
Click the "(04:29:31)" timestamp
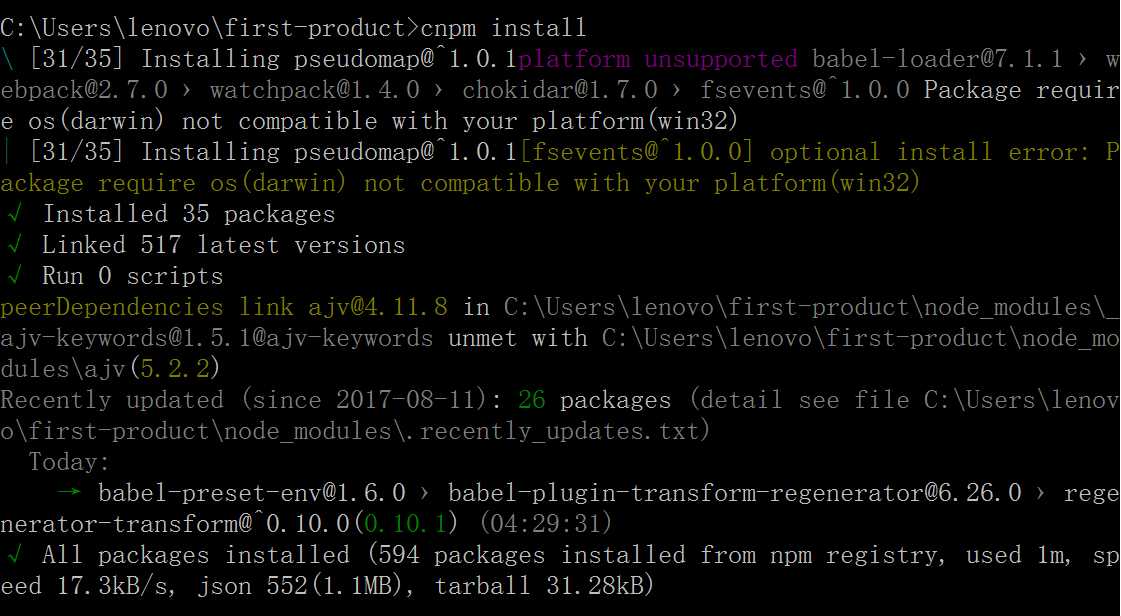click(544, 524)
